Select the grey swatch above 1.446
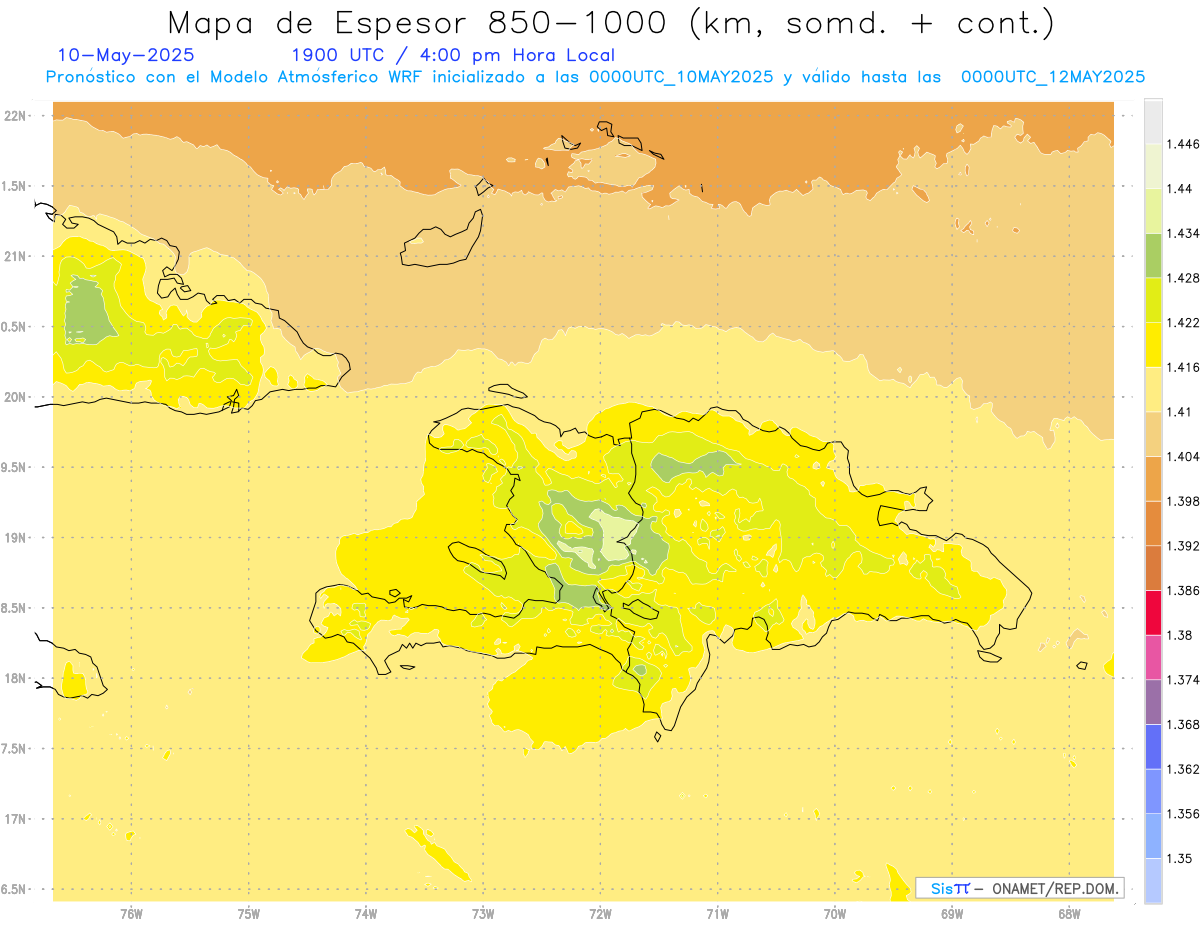 point(1153,121)
